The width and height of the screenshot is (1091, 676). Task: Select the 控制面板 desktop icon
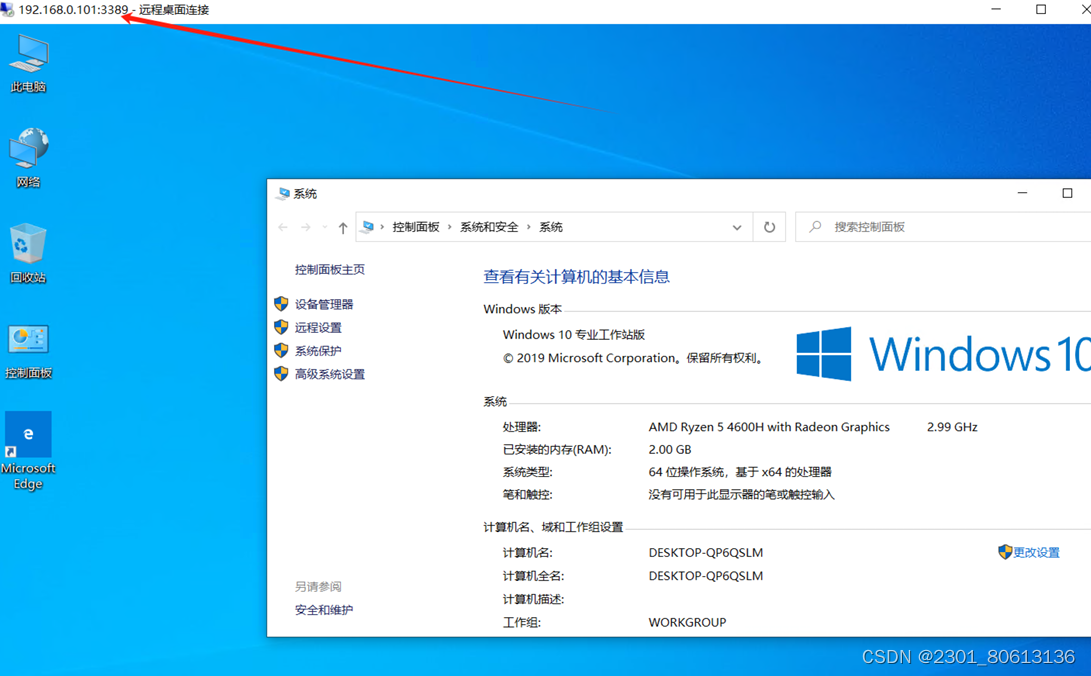29,351
